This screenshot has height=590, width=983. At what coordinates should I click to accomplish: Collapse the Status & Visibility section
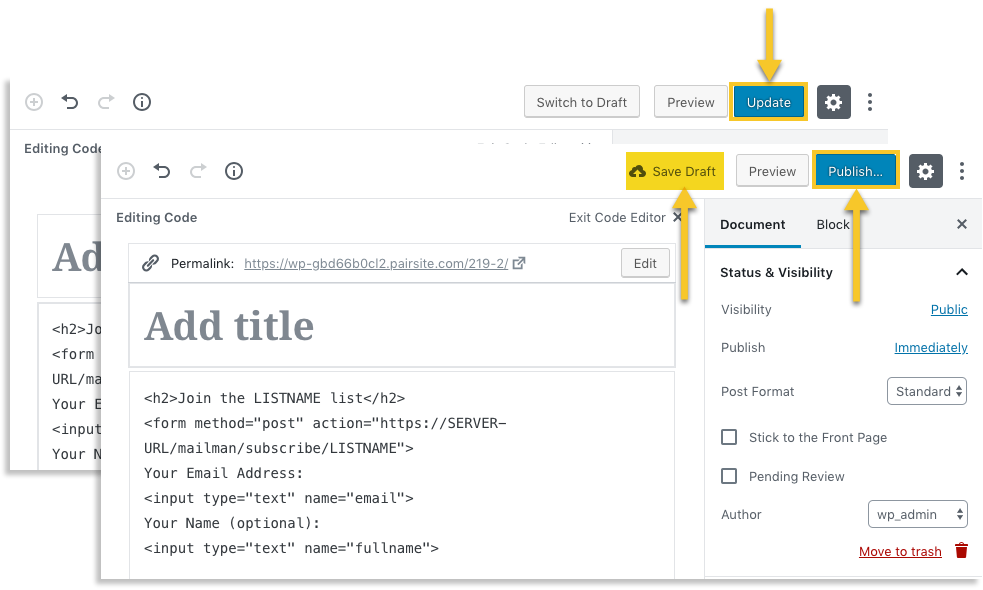click(x=961, y=272)
